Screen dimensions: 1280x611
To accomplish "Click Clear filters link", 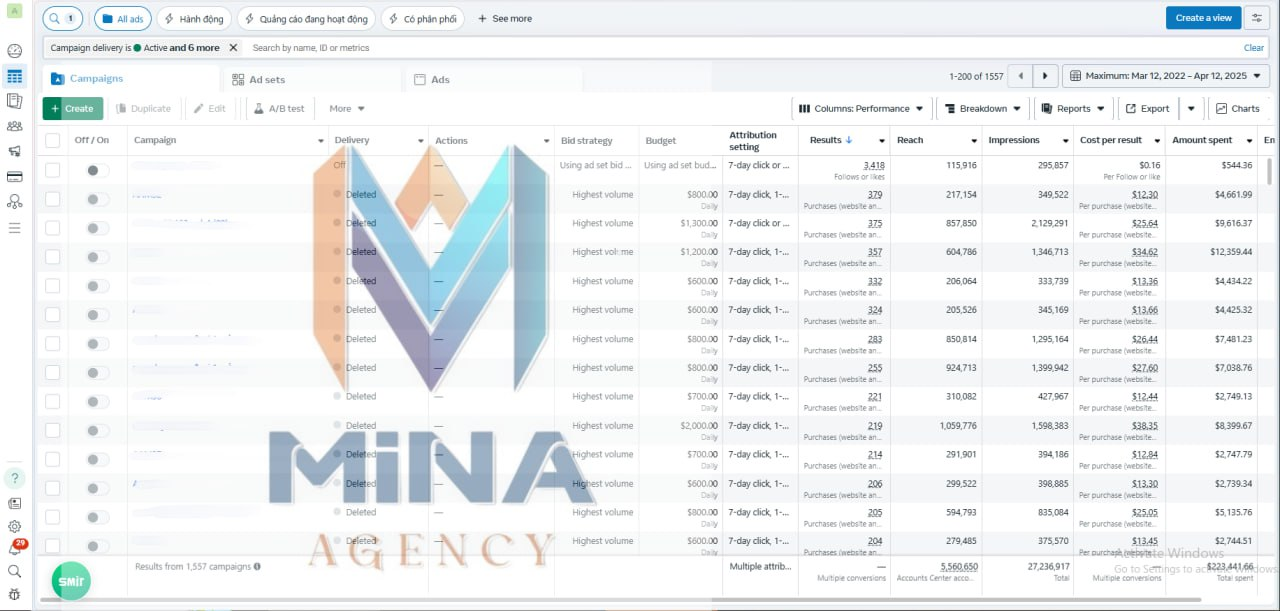I will (x=1253, y=47).
